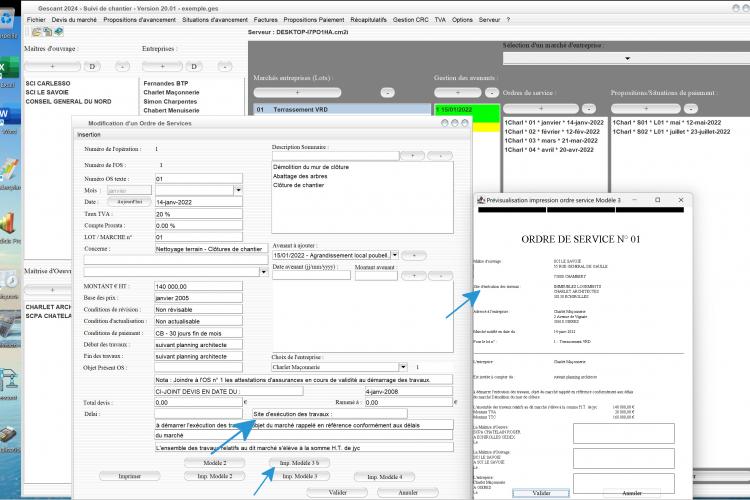Click the Imprimer button
The width and height of the screenshot is (750, 500).
pos(130,476)
